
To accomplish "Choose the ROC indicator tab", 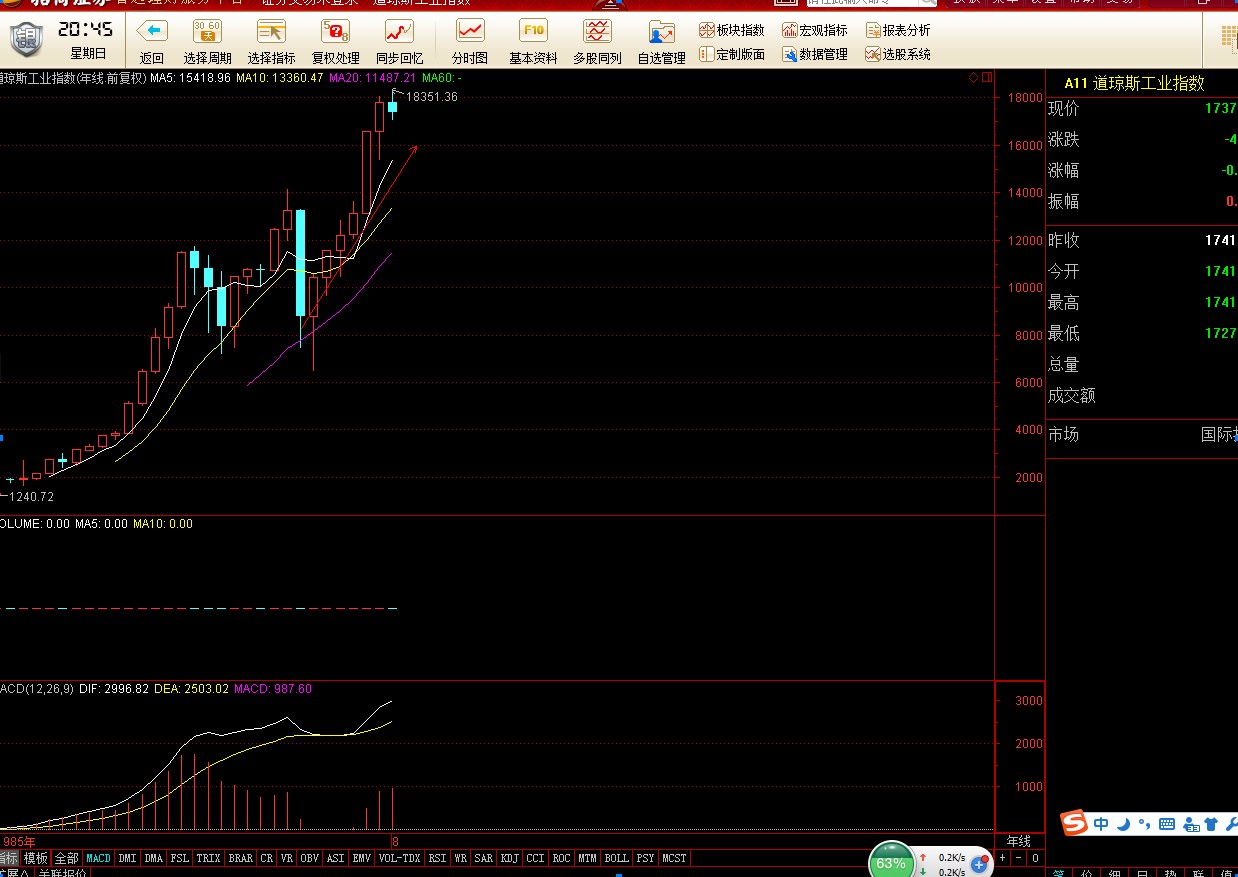I will tap(561, 858).
